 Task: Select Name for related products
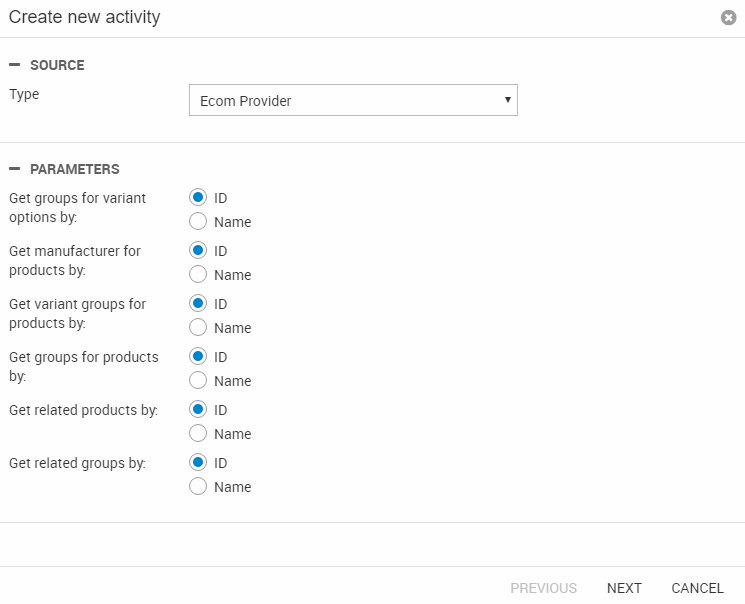point(198,434)
